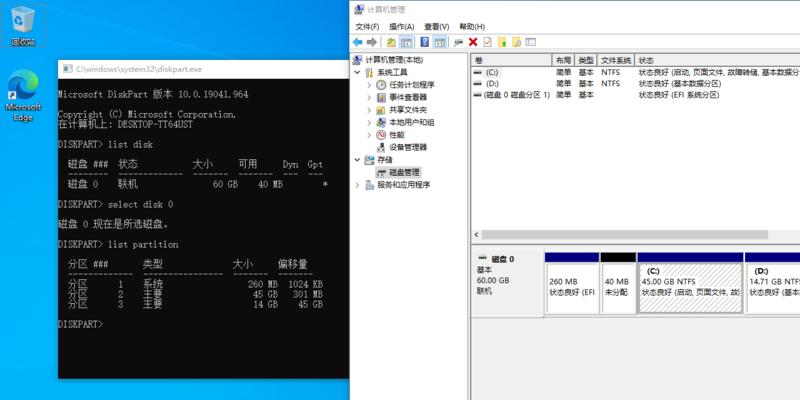Open the 操作(A) menu

click(x=402, y=27)
